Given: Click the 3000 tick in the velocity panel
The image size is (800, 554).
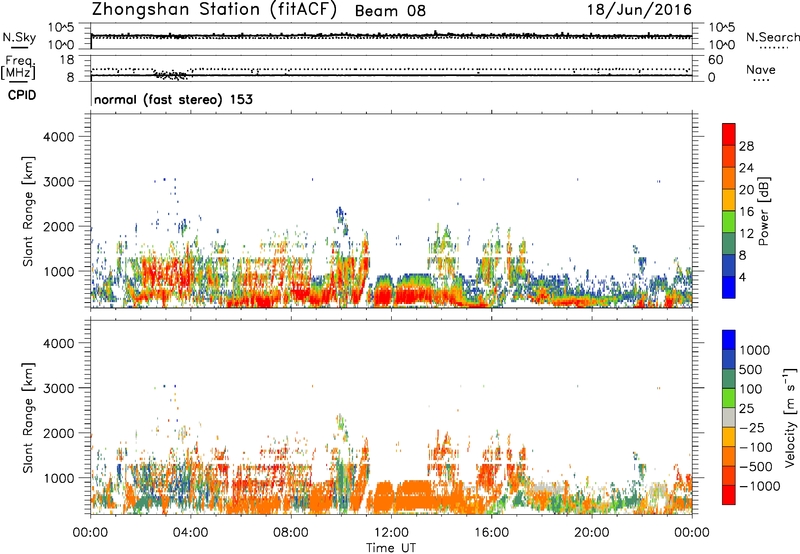Looking at the screenshot, I should tap(59, 388).
